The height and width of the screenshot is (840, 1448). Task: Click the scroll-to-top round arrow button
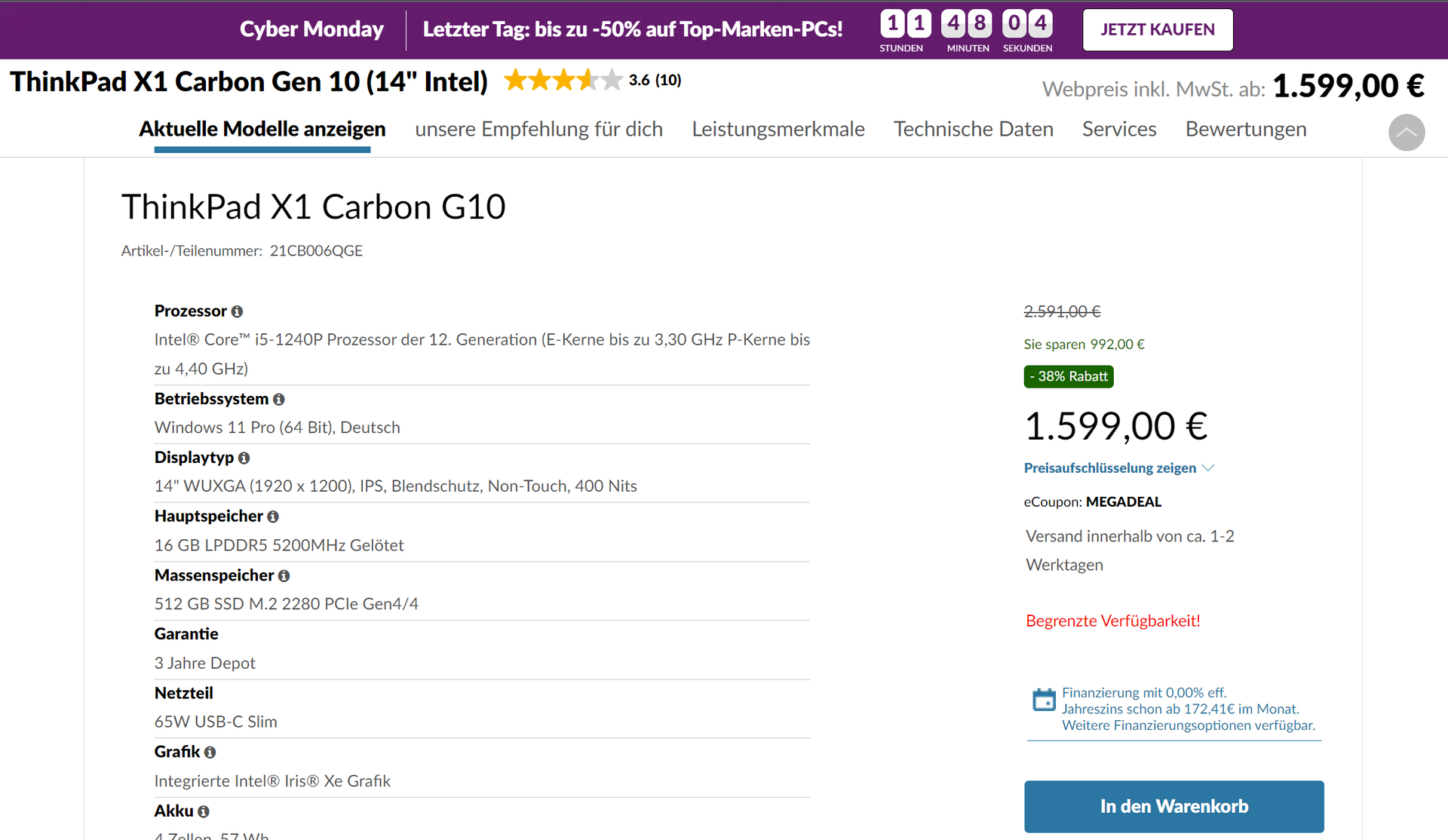(1407, 133)
